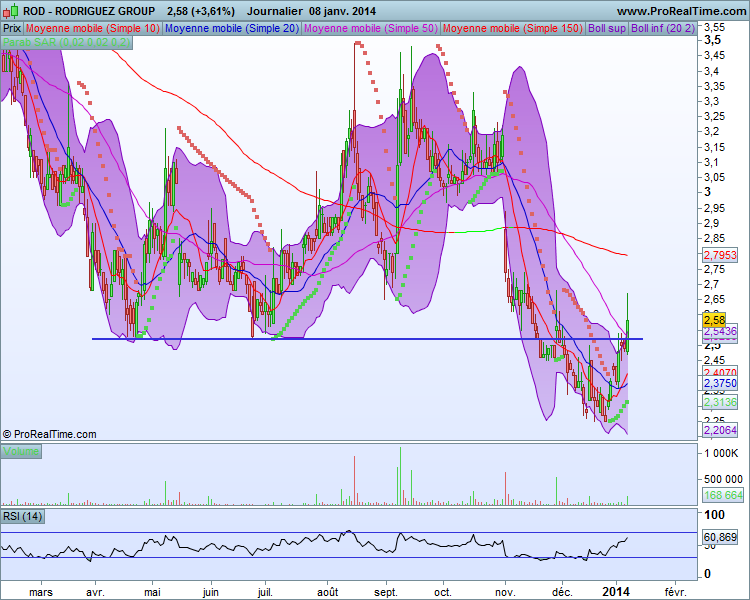Click the 3 price axis label
Image resolution: width=750 pixels, height=600 pixels.
707,192
